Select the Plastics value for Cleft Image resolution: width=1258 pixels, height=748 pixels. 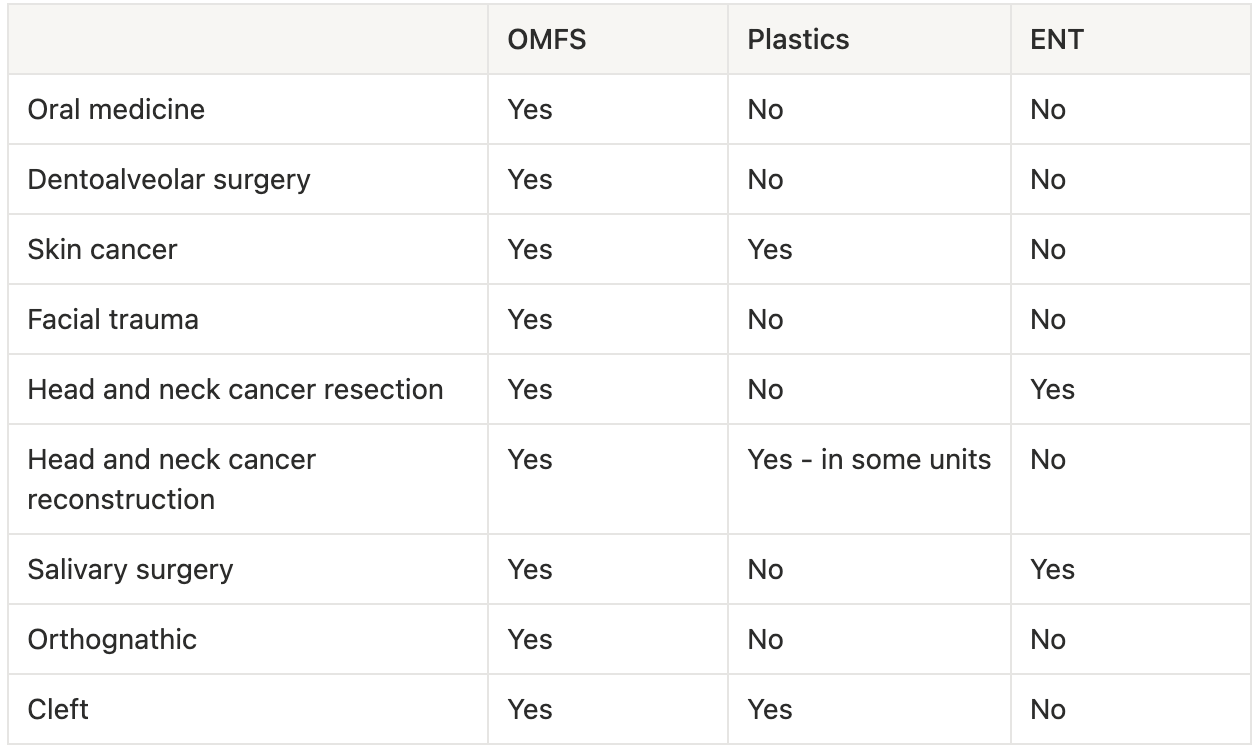click(x=769, y=710)
